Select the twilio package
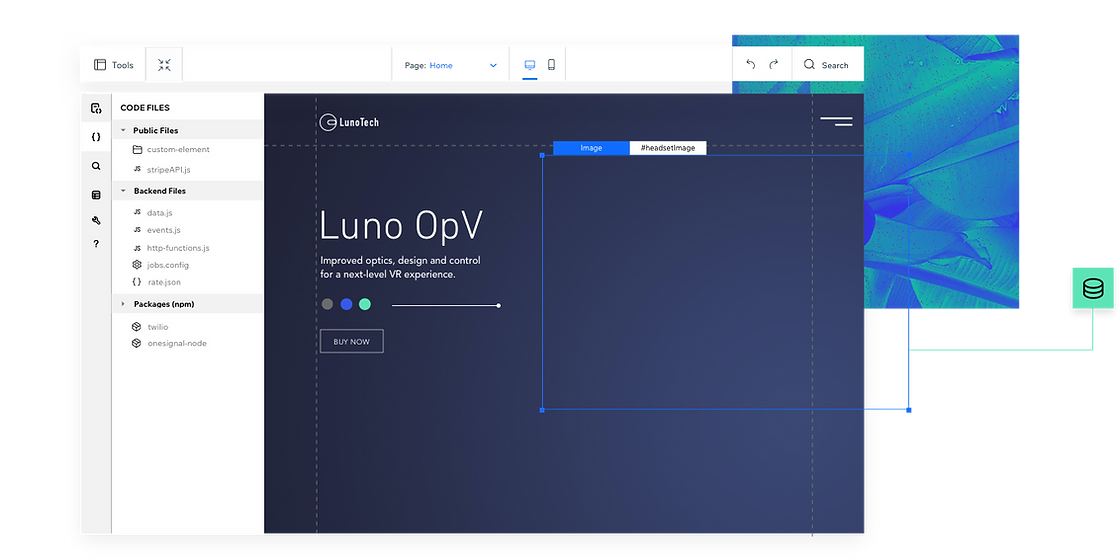 click(x=157, y=326)
